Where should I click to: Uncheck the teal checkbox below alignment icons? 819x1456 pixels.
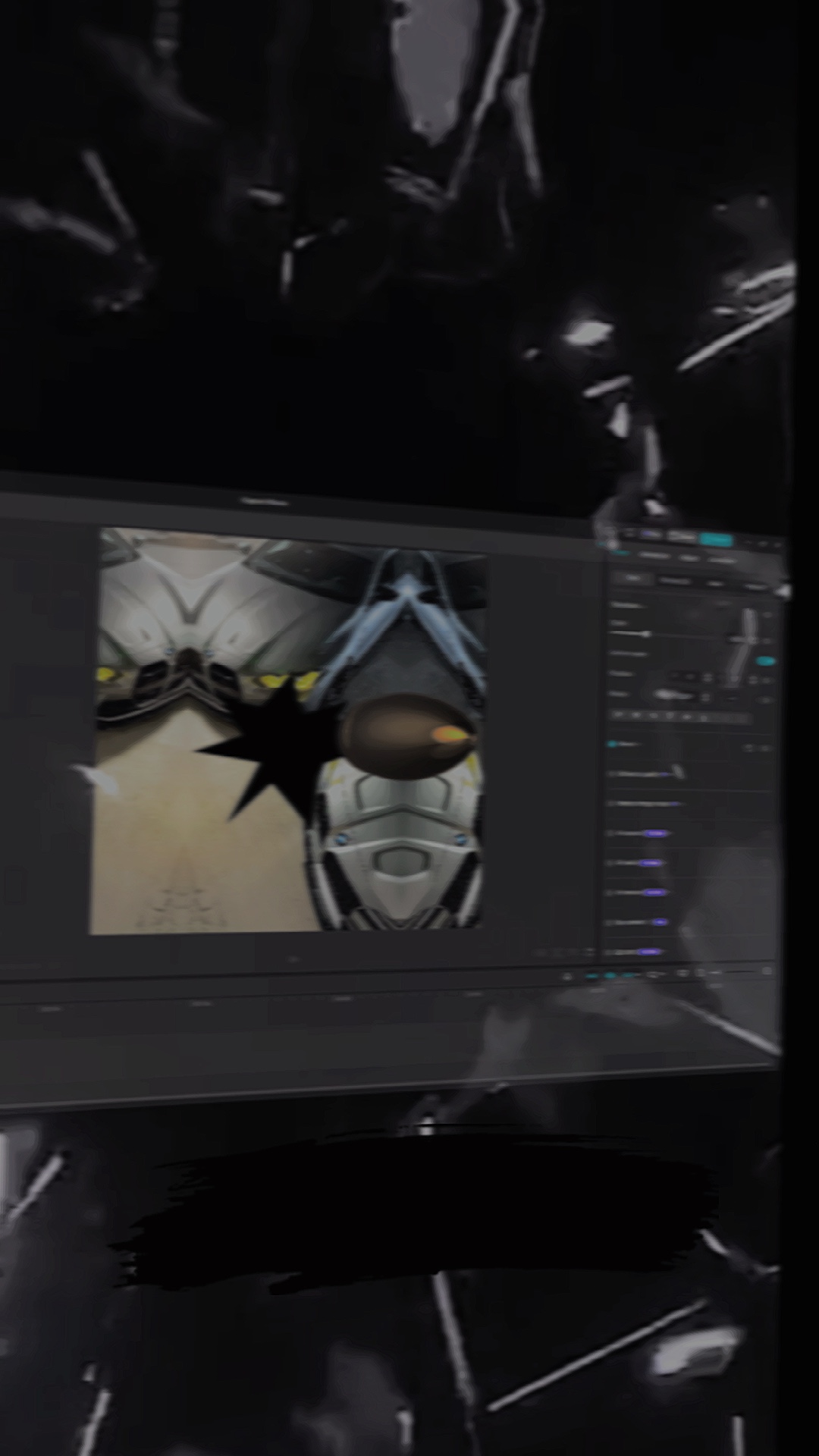(x=612, y=745)
